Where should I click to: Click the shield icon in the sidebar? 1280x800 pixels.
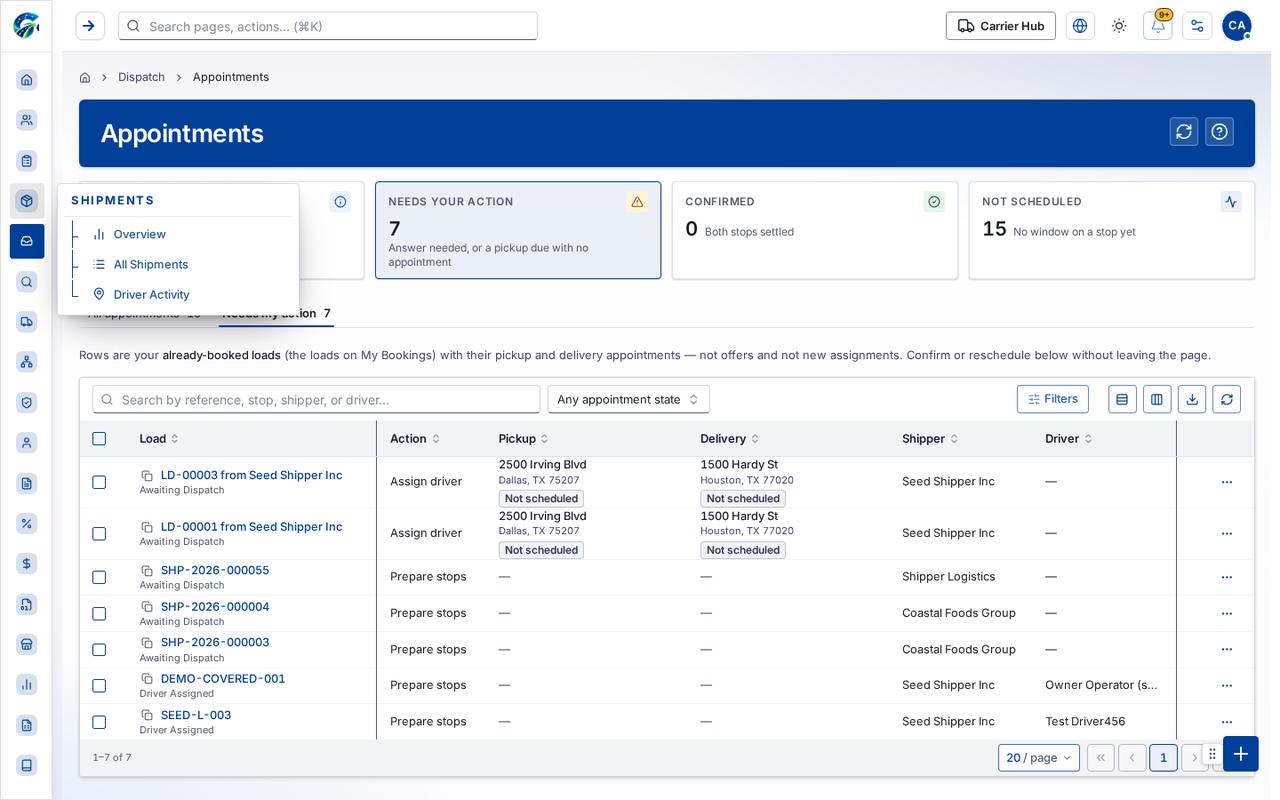[x=27, y=402]
